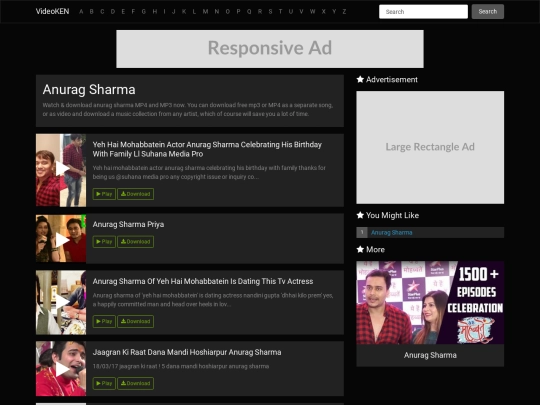Play the Anurag Sharma Priya video

tap(104, 242)
